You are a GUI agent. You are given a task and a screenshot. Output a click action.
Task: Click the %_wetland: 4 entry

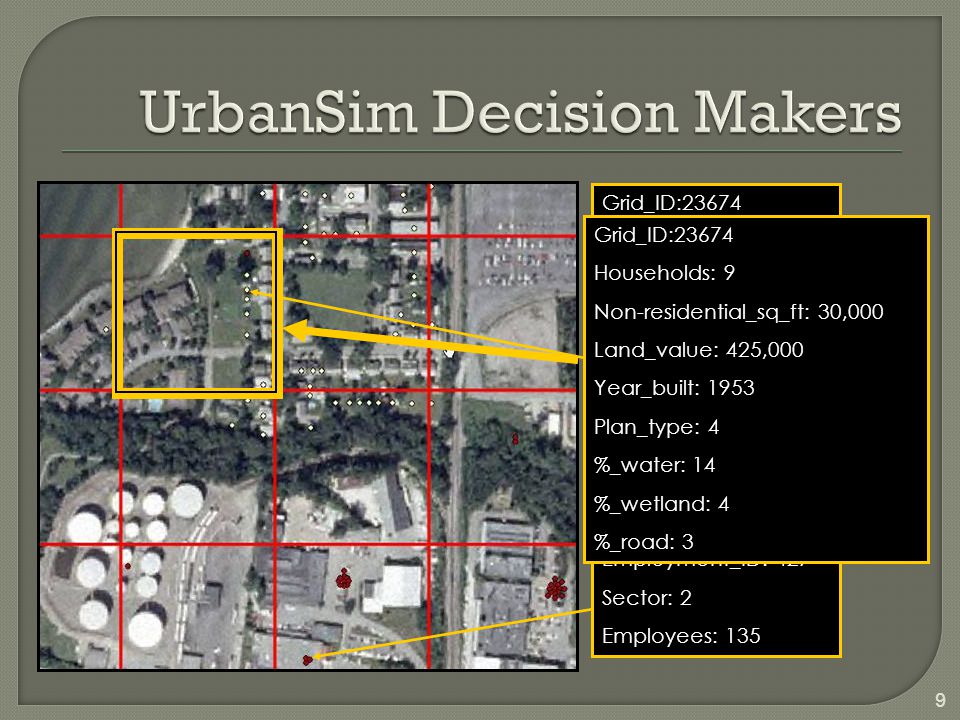point(661,504)
